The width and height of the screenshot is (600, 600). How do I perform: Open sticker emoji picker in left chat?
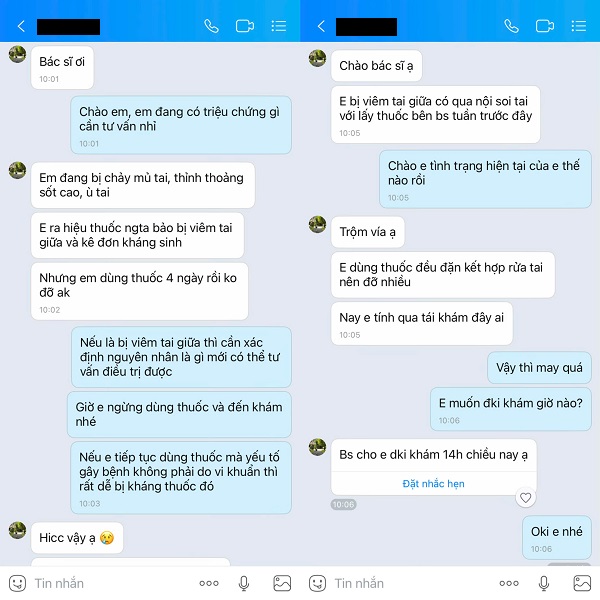pyautogui.click(x=17, y=583)
